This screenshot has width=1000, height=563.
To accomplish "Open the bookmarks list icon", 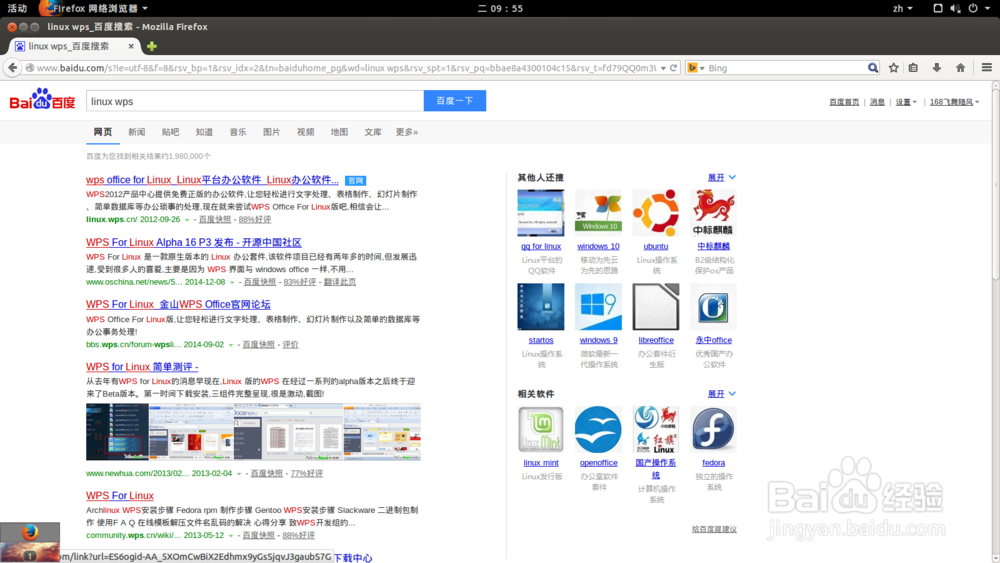I will pyautogui.click(x=913, y=68).
